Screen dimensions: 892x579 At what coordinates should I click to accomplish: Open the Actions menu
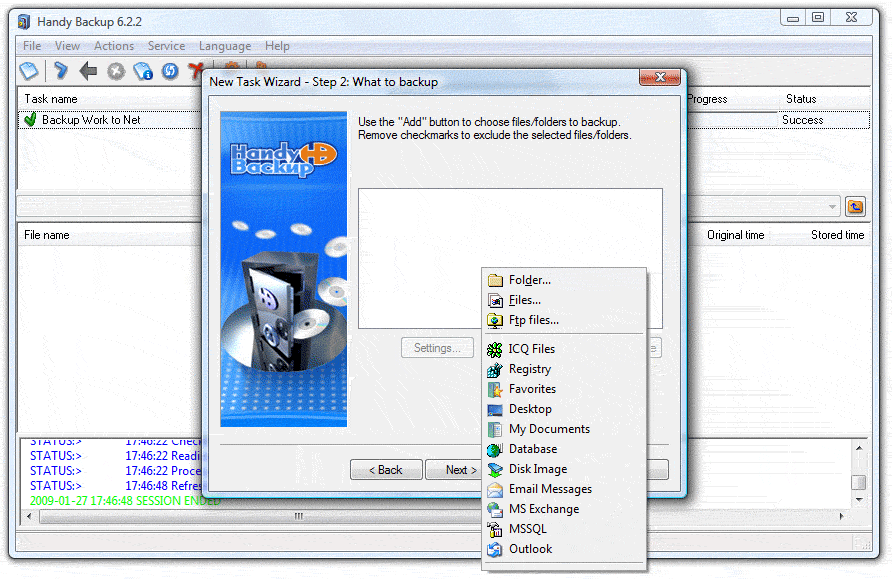[x=114, y=46]
